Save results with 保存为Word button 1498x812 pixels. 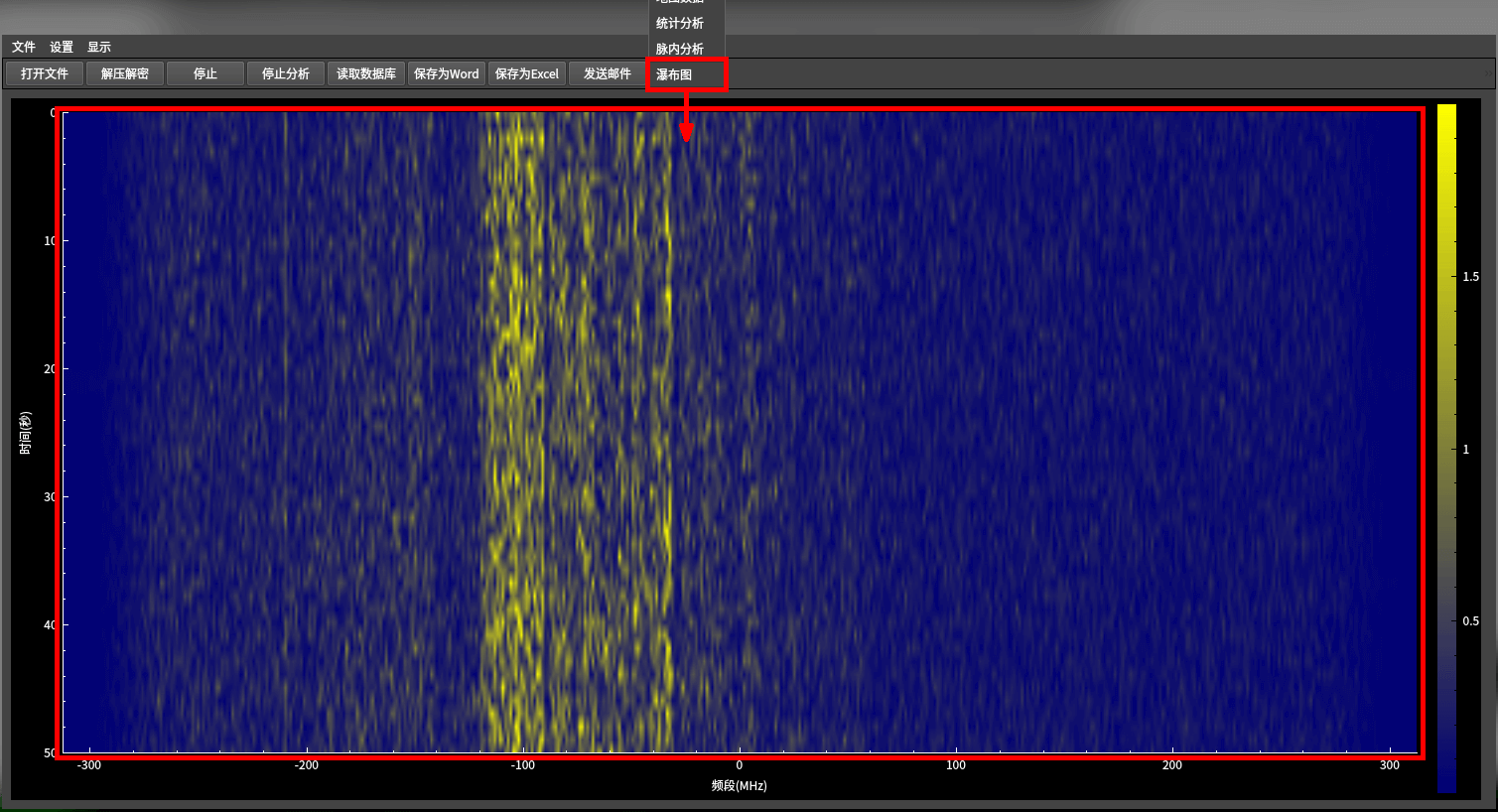447,73
